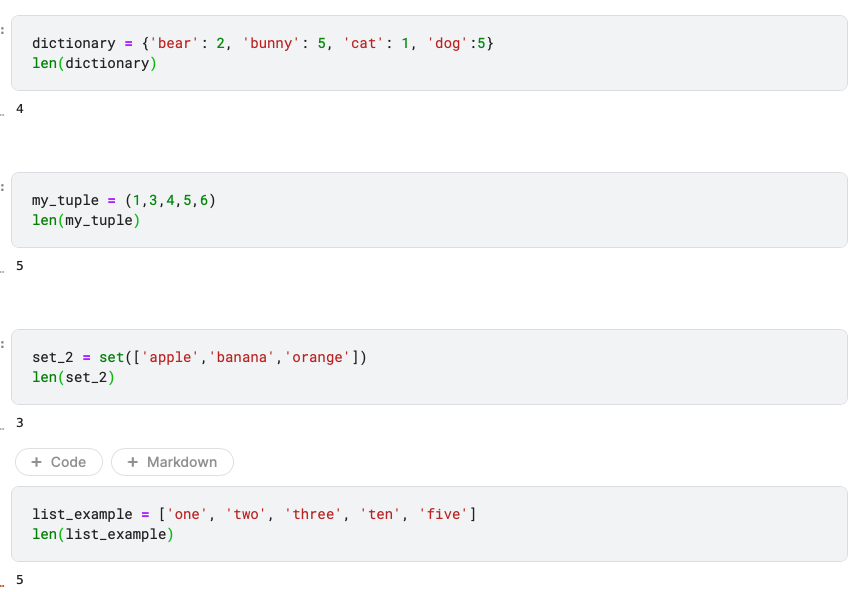This screenshot has height=592, width=856.
Task: Click the output 5 under the my_tuple cell
Action: tap(20, 266)
